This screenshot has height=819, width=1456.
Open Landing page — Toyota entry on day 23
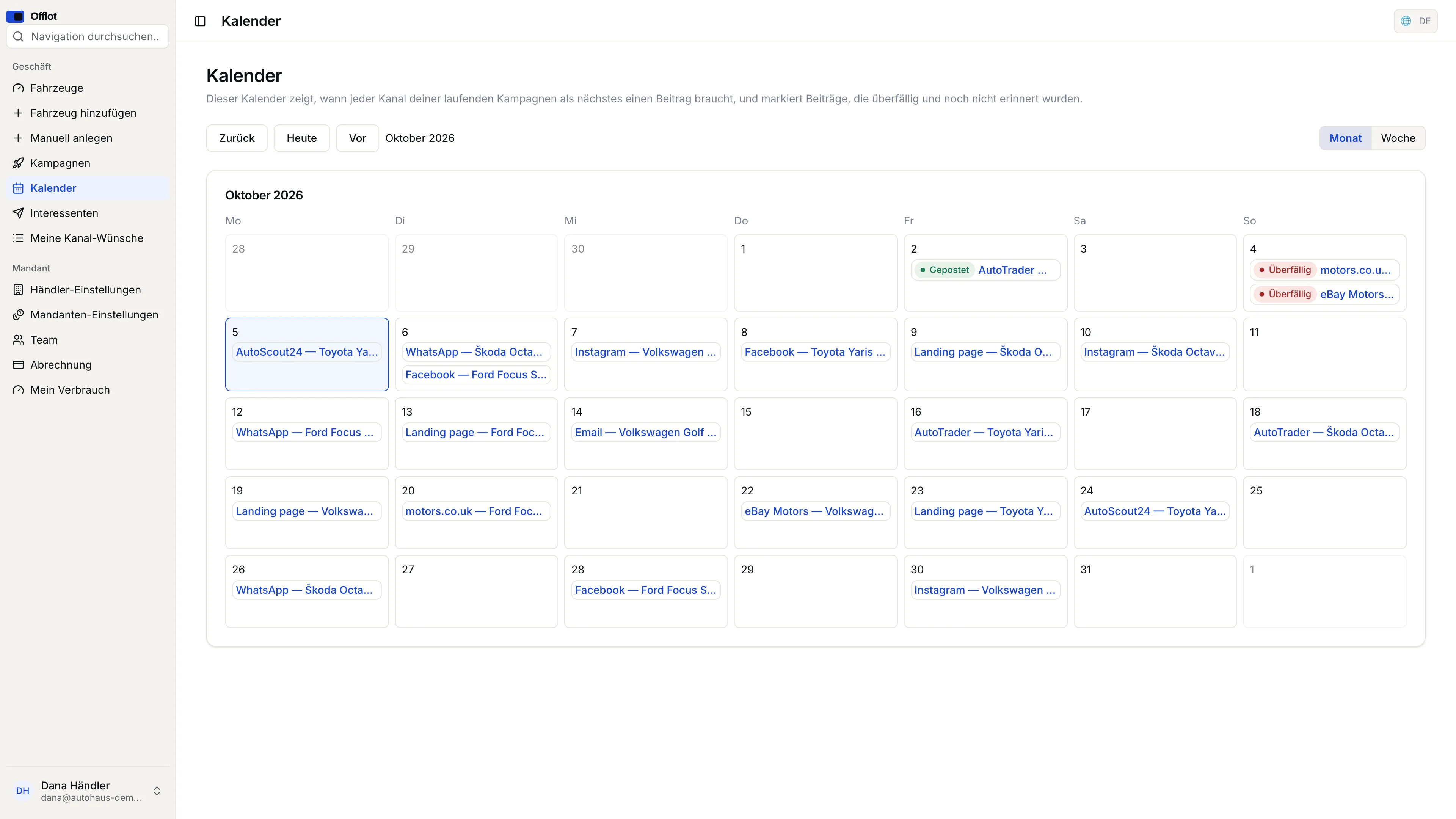point(985,511)
